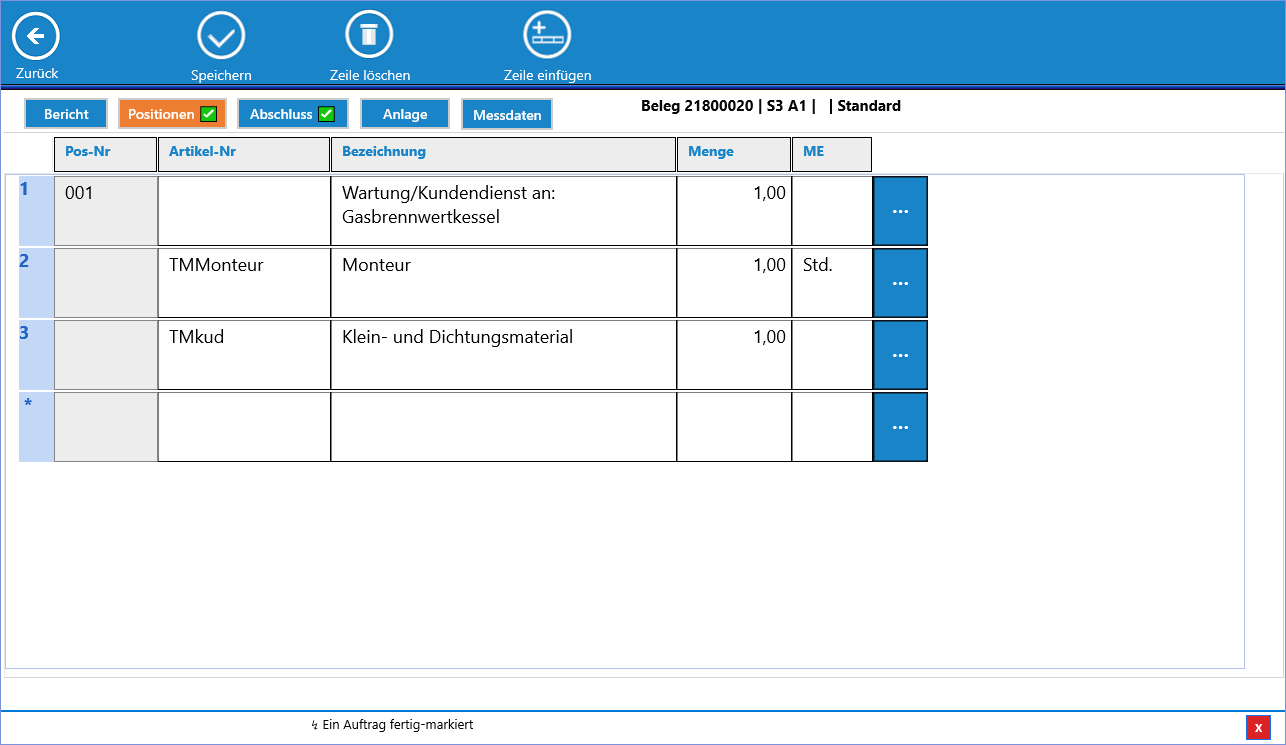The image size is (1286, 745).
Task: Open ellipsis options for Wartung/Kundendienst row
Action: point(900,211)
